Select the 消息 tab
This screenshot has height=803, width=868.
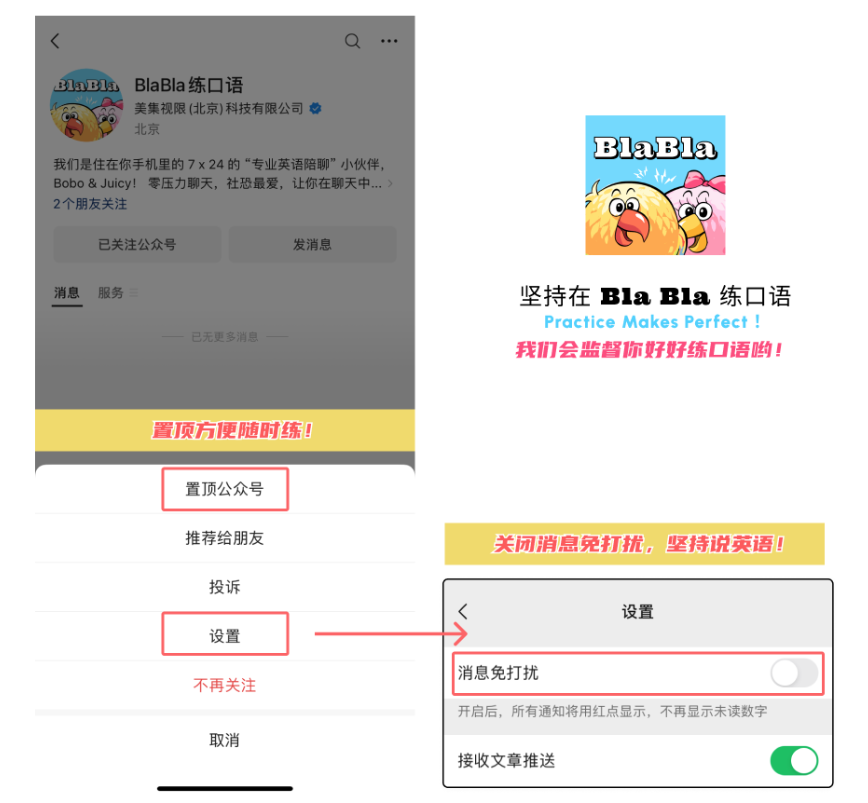(67, 293)
